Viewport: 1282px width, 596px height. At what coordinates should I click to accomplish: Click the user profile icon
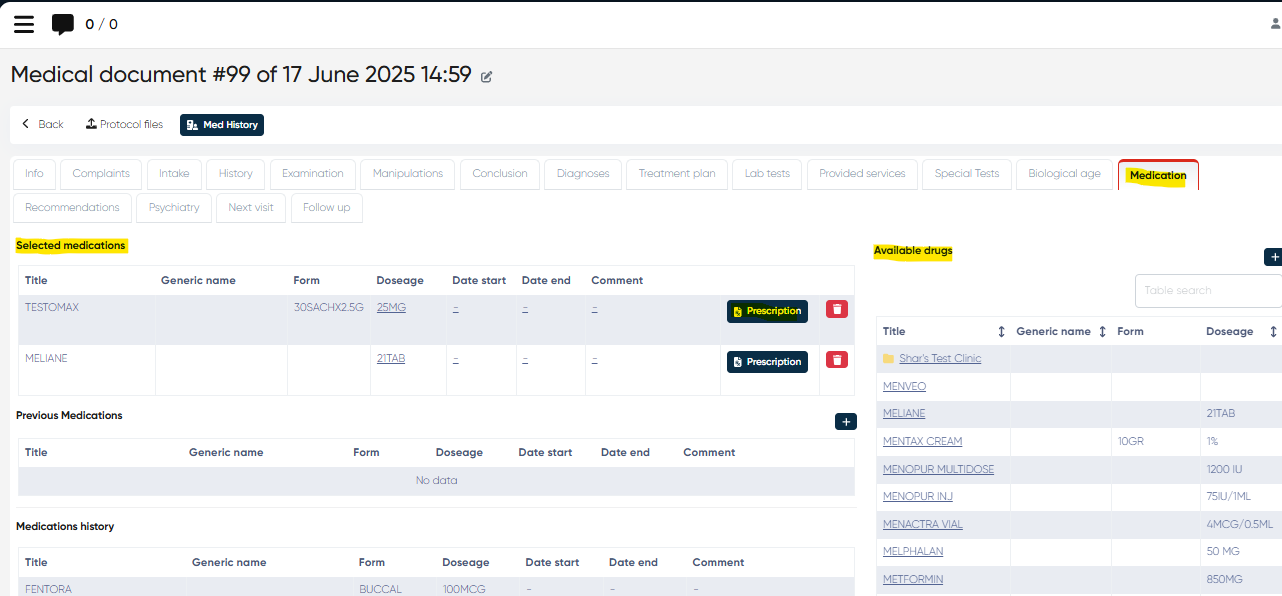(1274, 24)
